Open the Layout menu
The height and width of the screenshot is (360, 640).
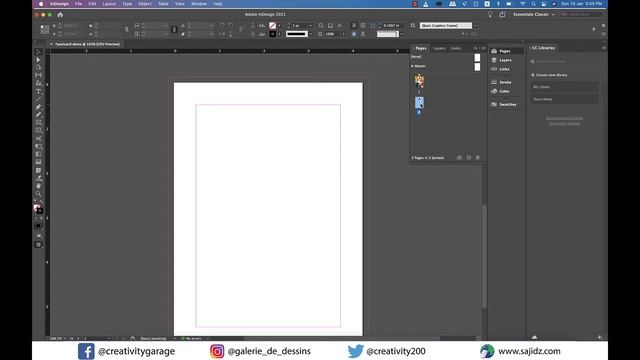point(109,4)
